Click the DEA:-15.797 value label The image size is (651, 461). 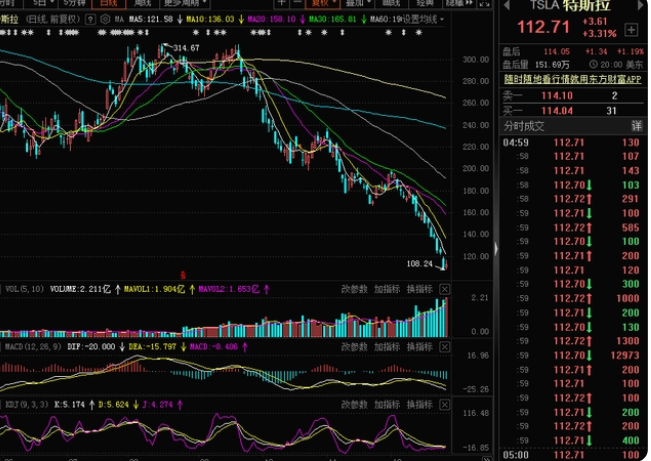point(152,347)
